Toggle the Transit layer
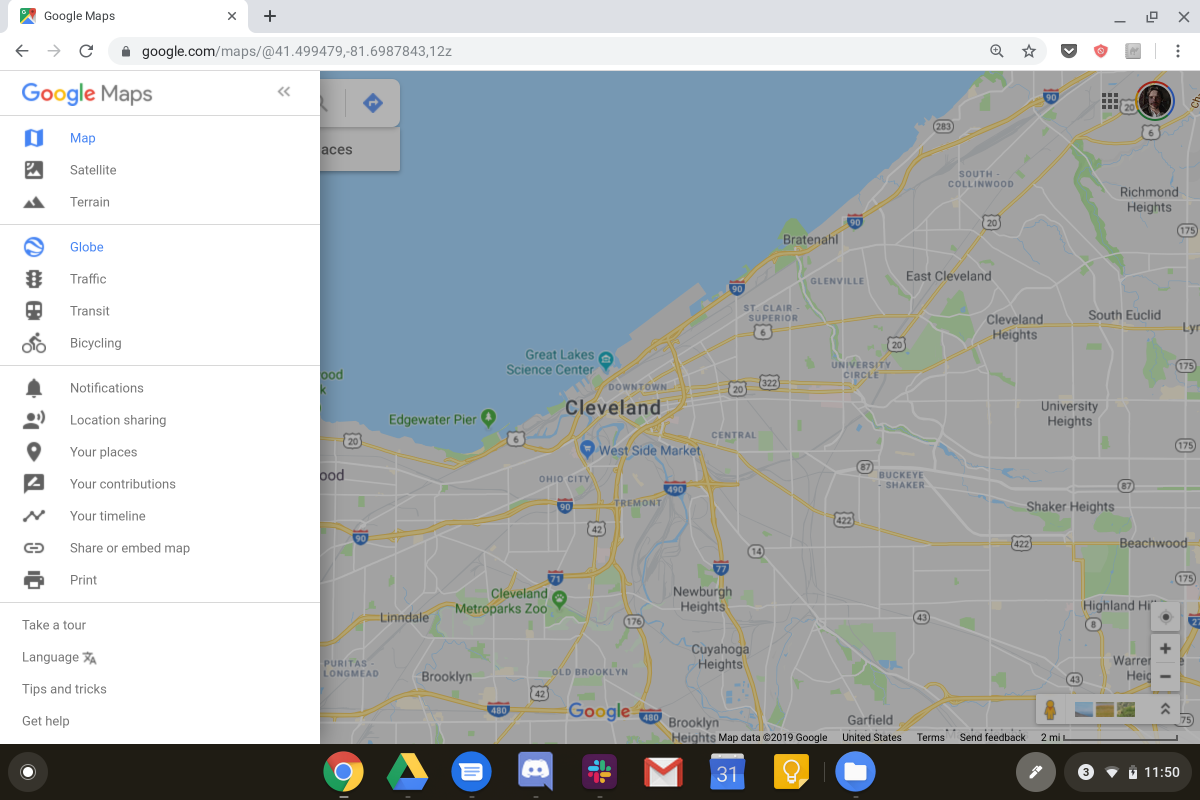 coord(89,311)
